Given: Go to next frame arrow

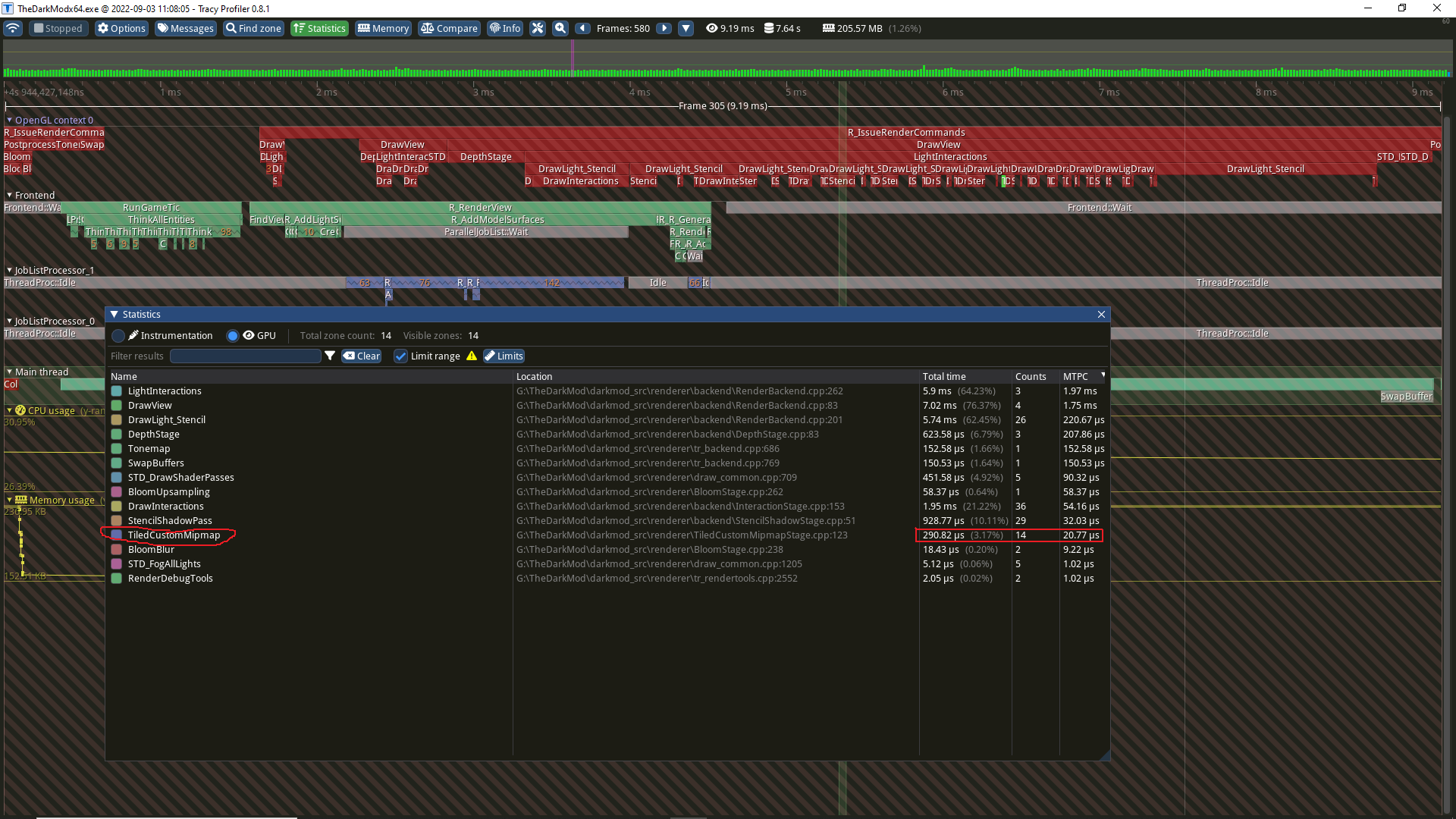Looking at the screenshot, I should [x=664, y=28].
